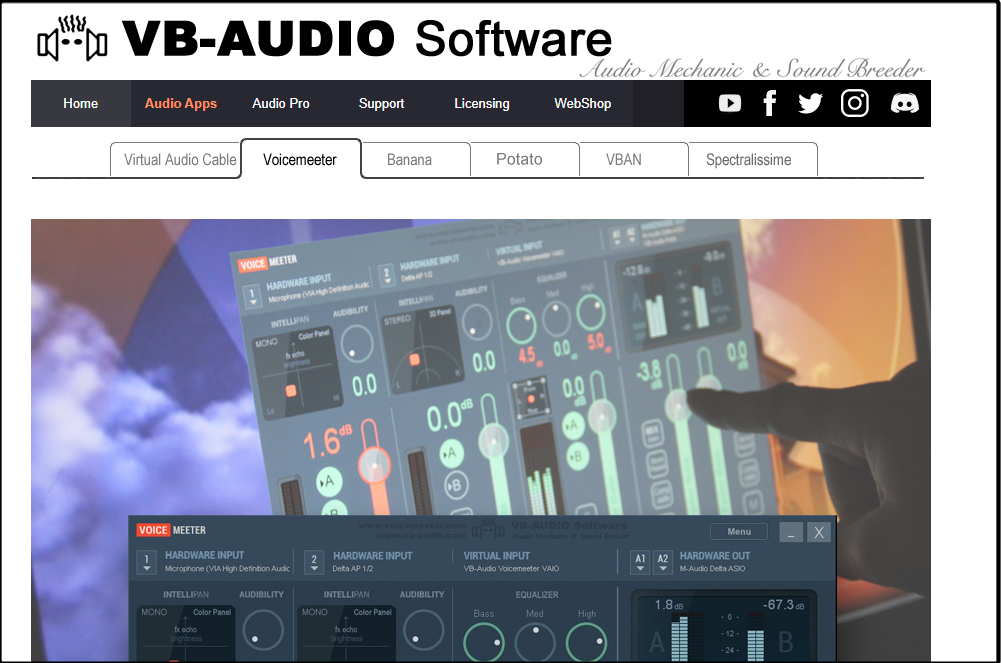Click the VB-Audio speaker logo
This screenshot has height=663, width=1001.
click(72, 40)
